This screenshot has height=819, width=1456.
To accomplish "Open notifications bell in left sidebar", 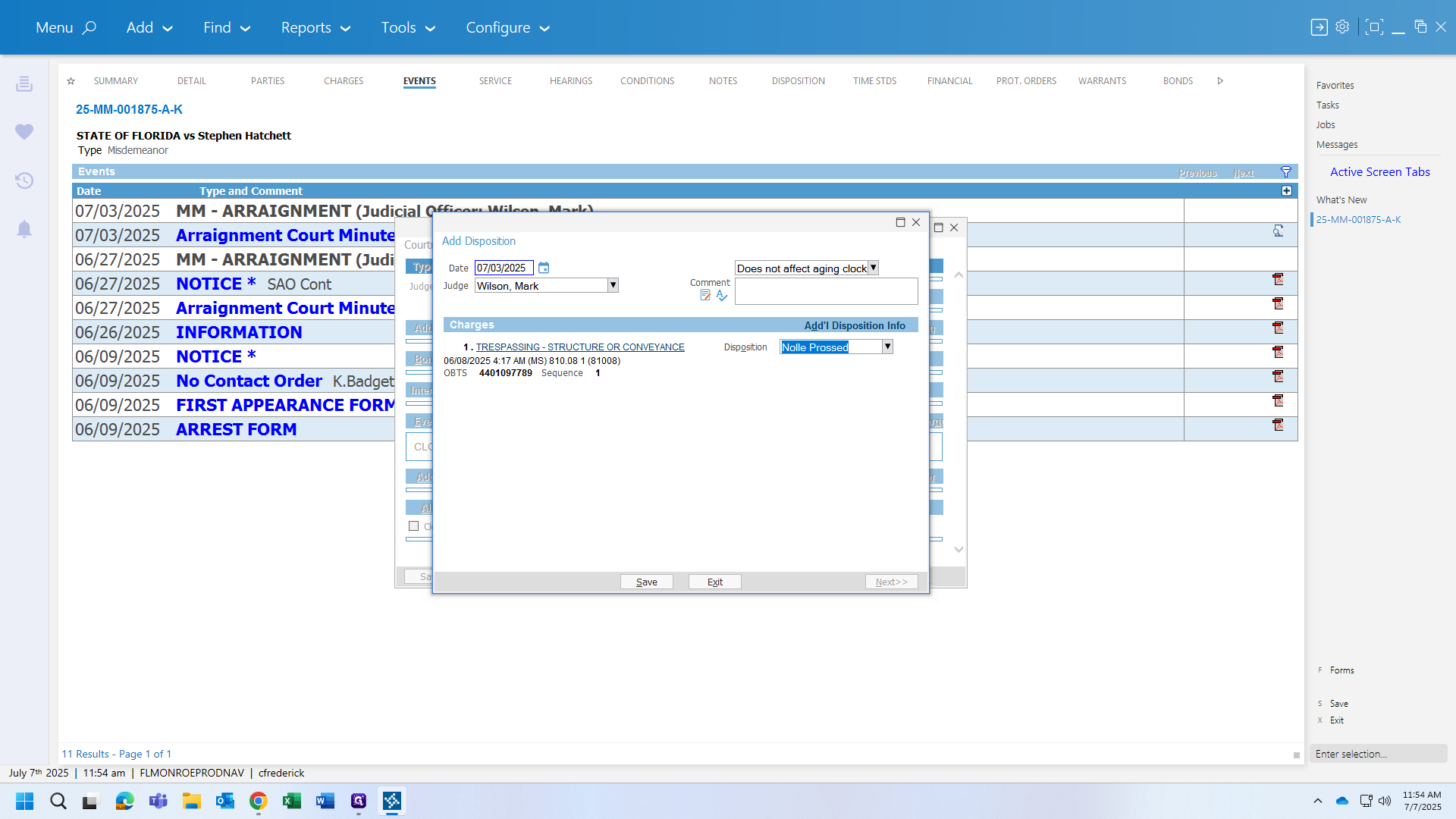I will point(24,229).
